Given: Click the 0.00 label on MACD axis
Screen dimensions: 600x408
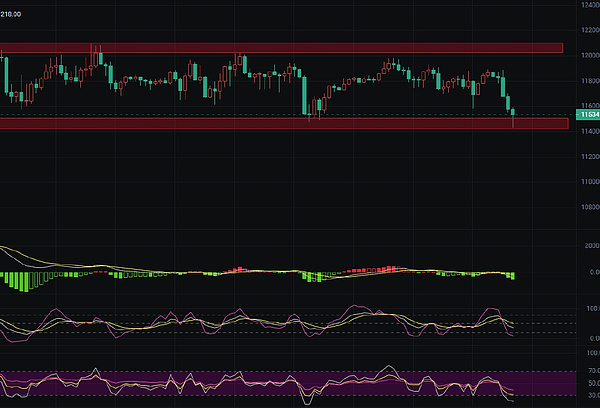Looking at the screenshot, I should tap(589, 271).
